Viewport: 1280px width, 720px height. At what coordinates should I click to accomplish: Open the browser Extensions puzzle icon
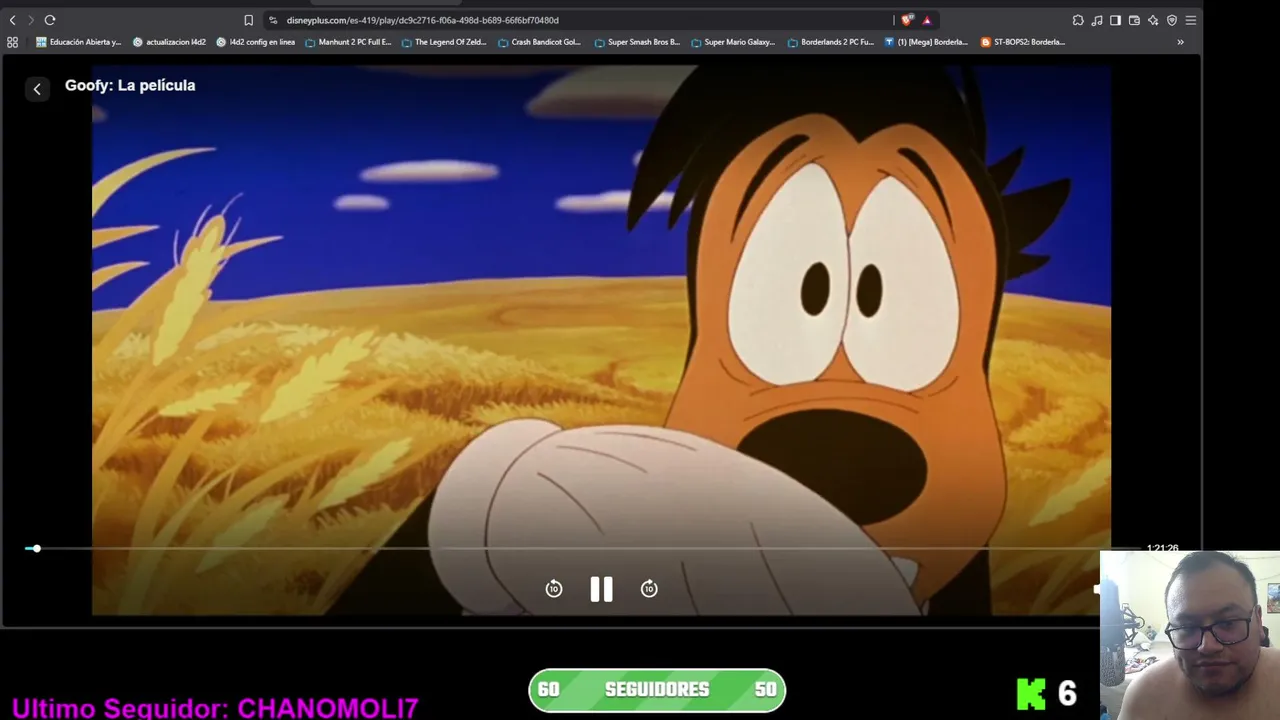[x=1078, y=20]
